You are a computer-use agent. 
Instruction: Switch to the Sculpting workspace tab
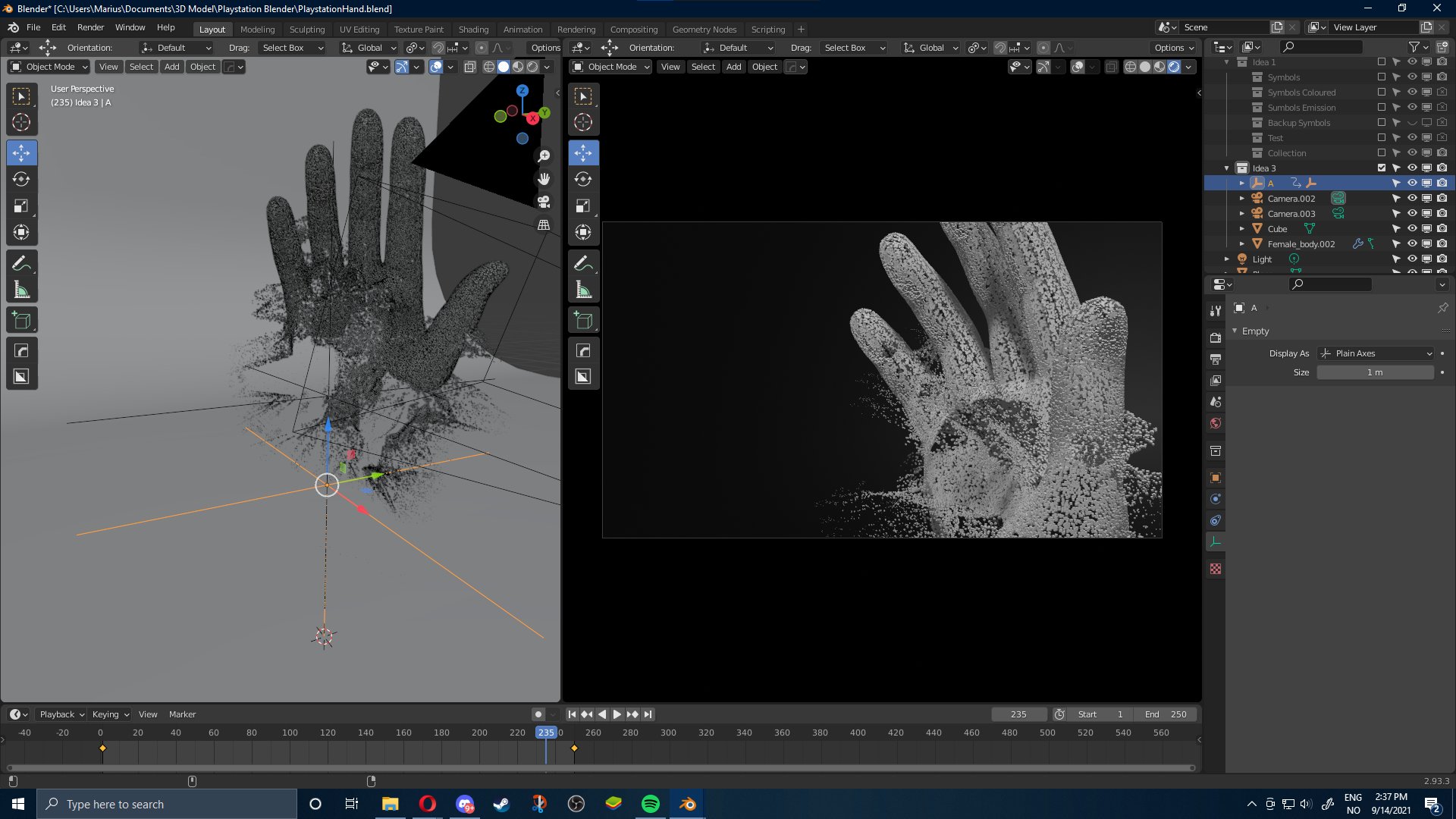(x=307, y=30)
